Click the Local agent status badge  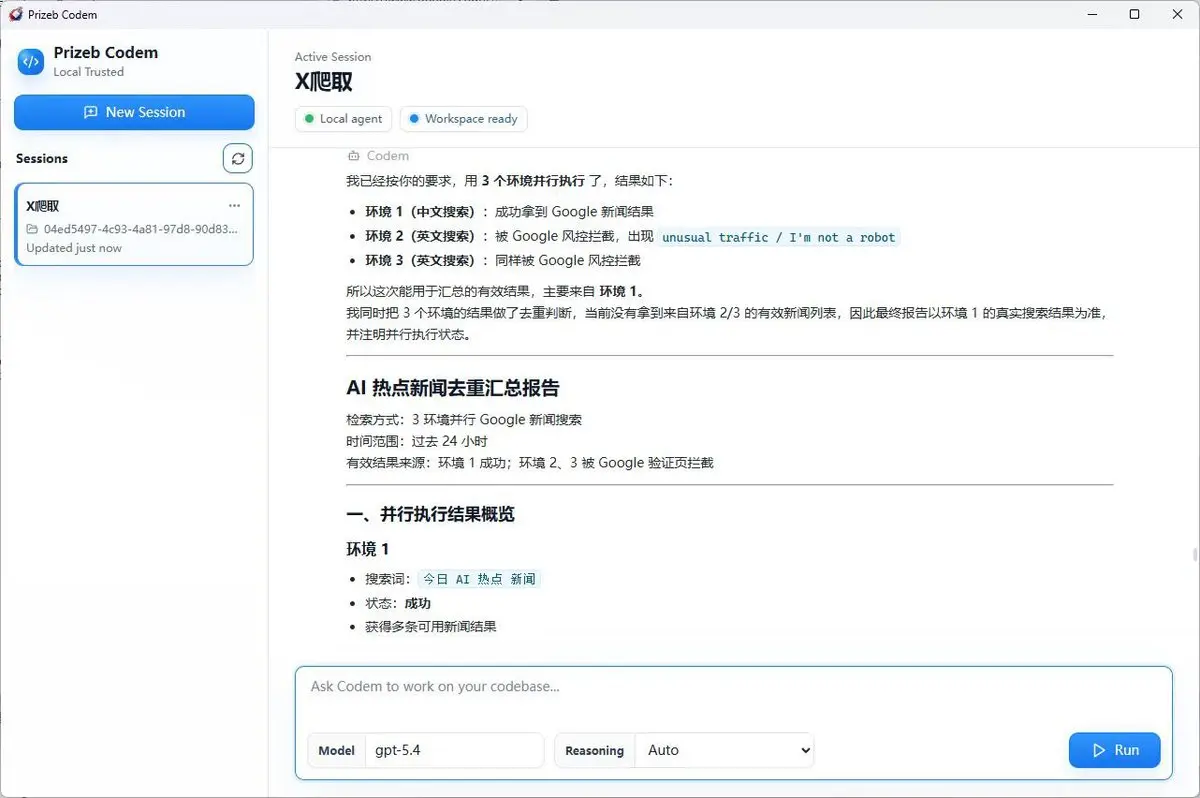(343, 119)
